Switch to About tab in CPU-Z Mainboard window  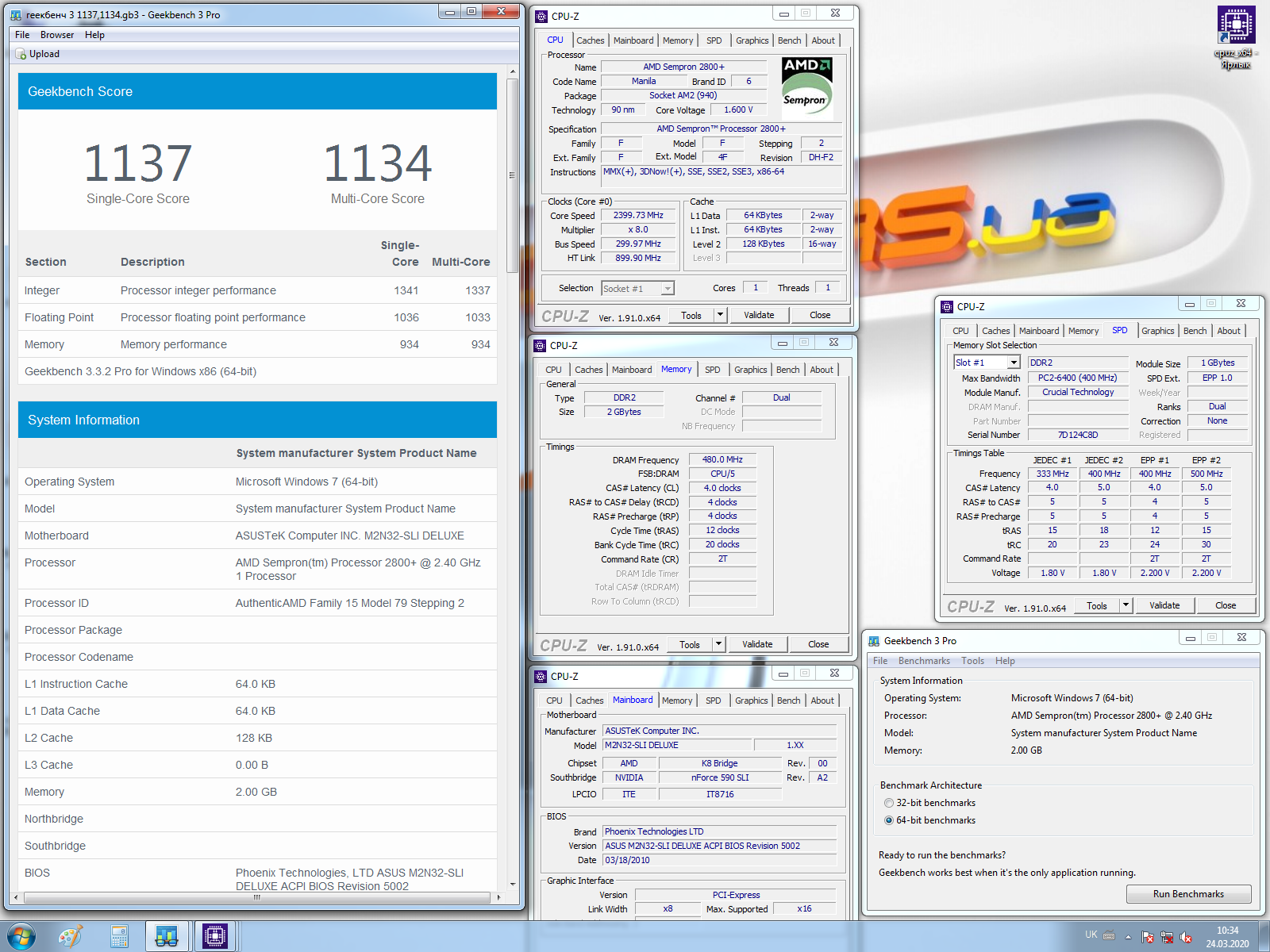coord(822,701)
